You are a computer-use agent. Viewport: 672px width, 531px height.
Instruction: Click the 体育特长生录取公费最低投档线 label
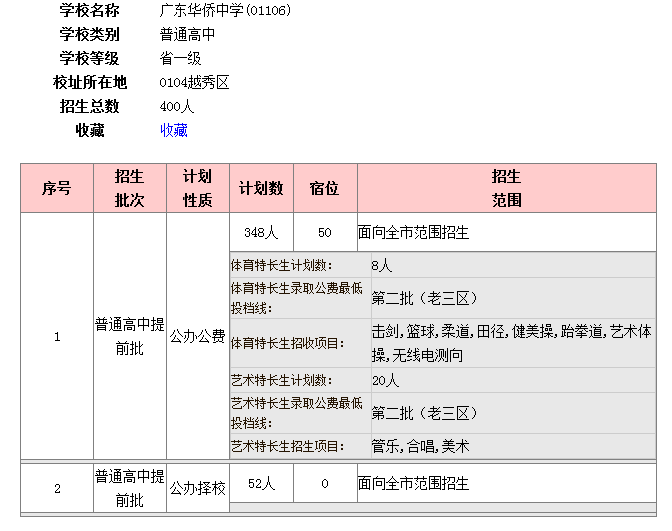point(297,298)
